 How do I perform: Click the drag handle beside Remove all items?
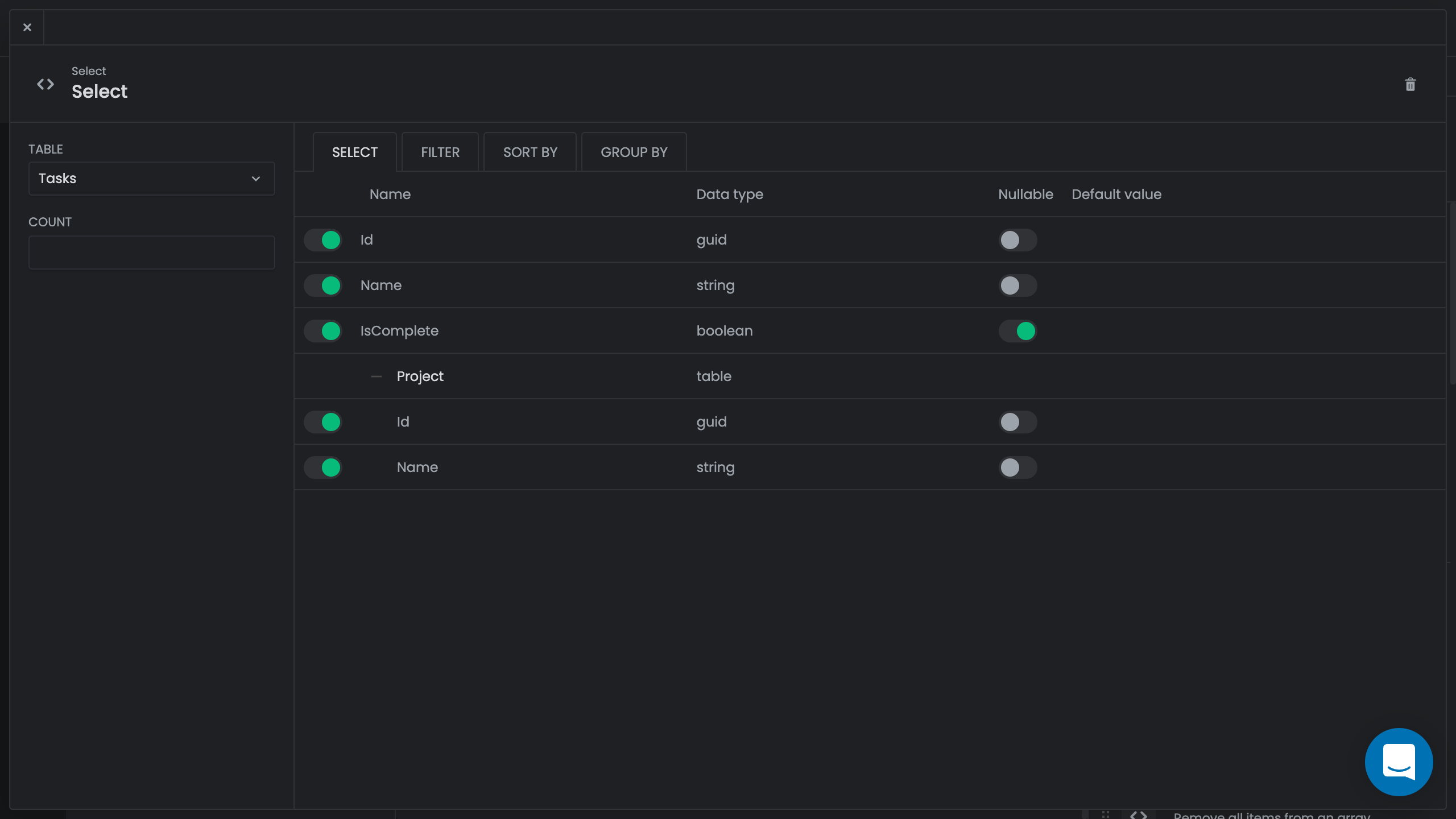tap(1106, 814)
